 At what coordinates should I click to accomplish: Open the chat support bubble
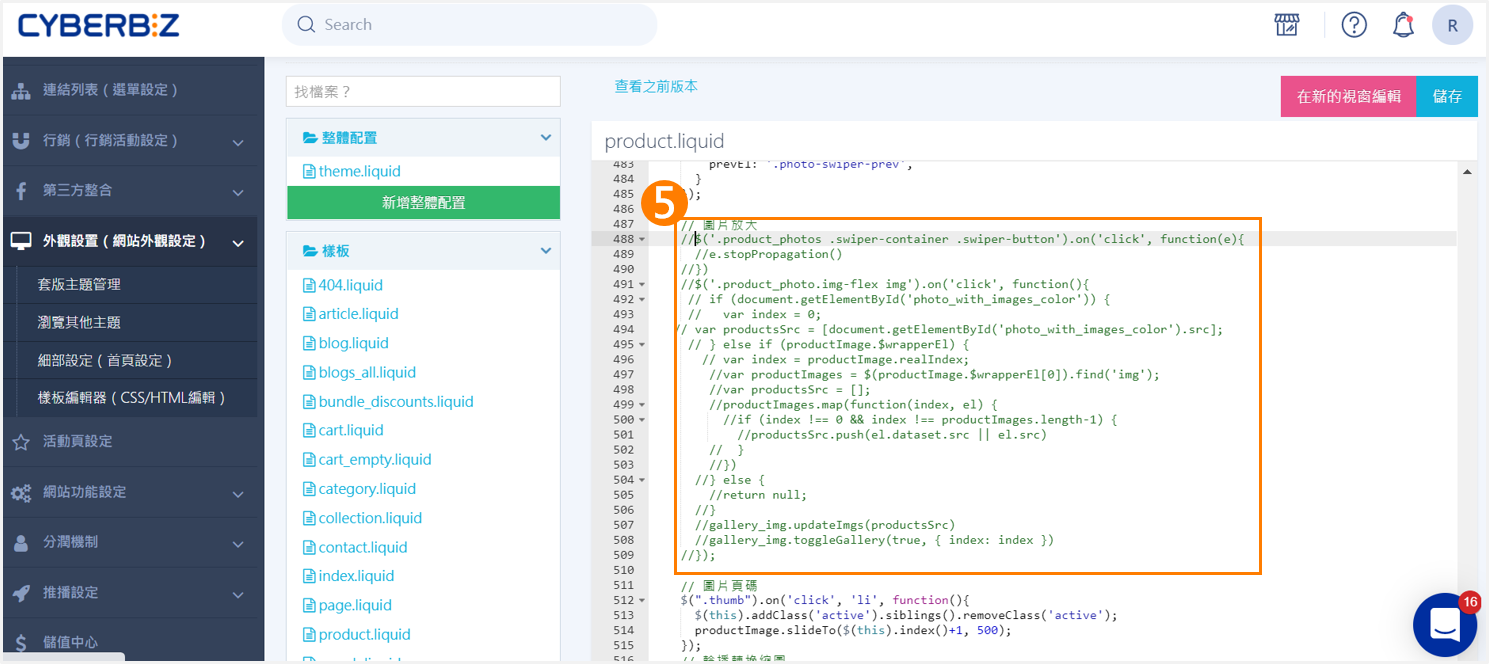click(x=1445, y=624)
